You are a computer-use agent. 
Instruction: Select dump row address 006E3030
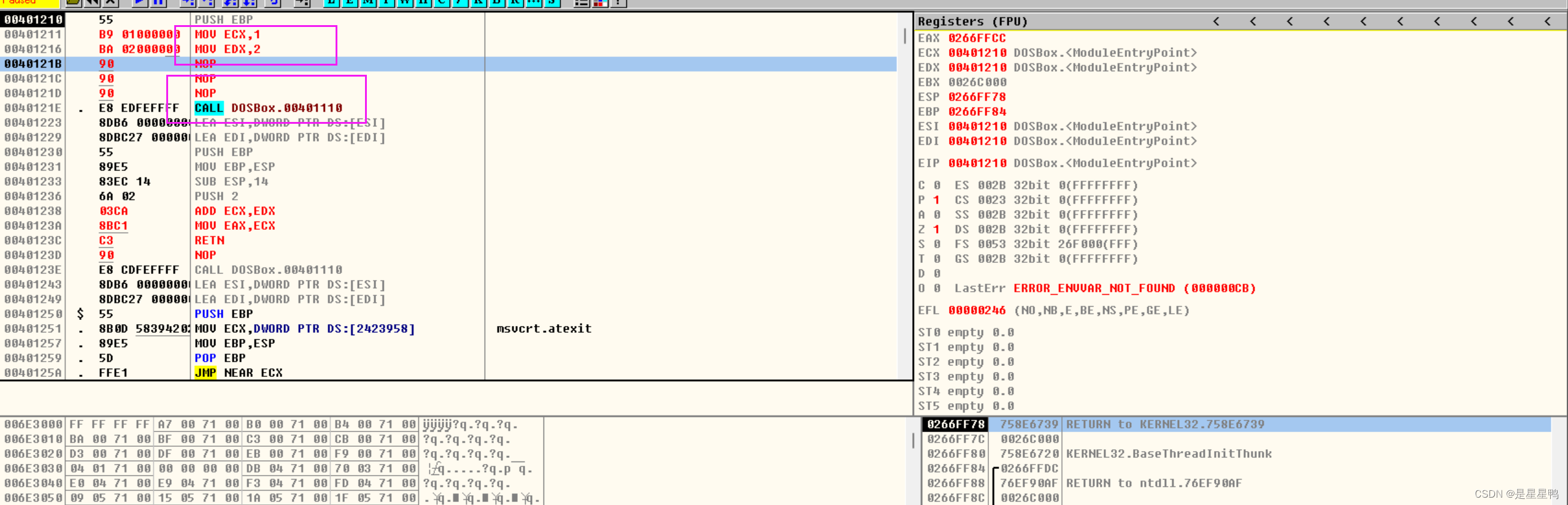coord(33,468)
